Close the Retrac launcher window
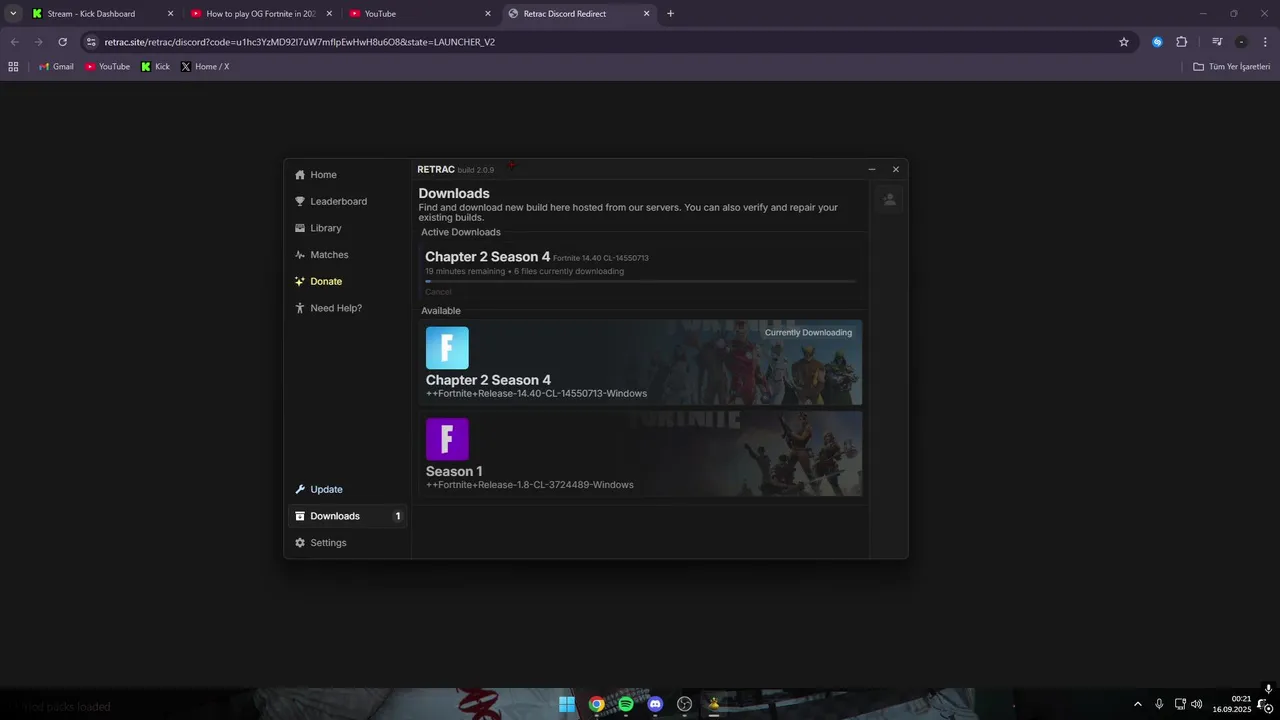Viewport: 1280px width, 720px height. coord(896,170)
